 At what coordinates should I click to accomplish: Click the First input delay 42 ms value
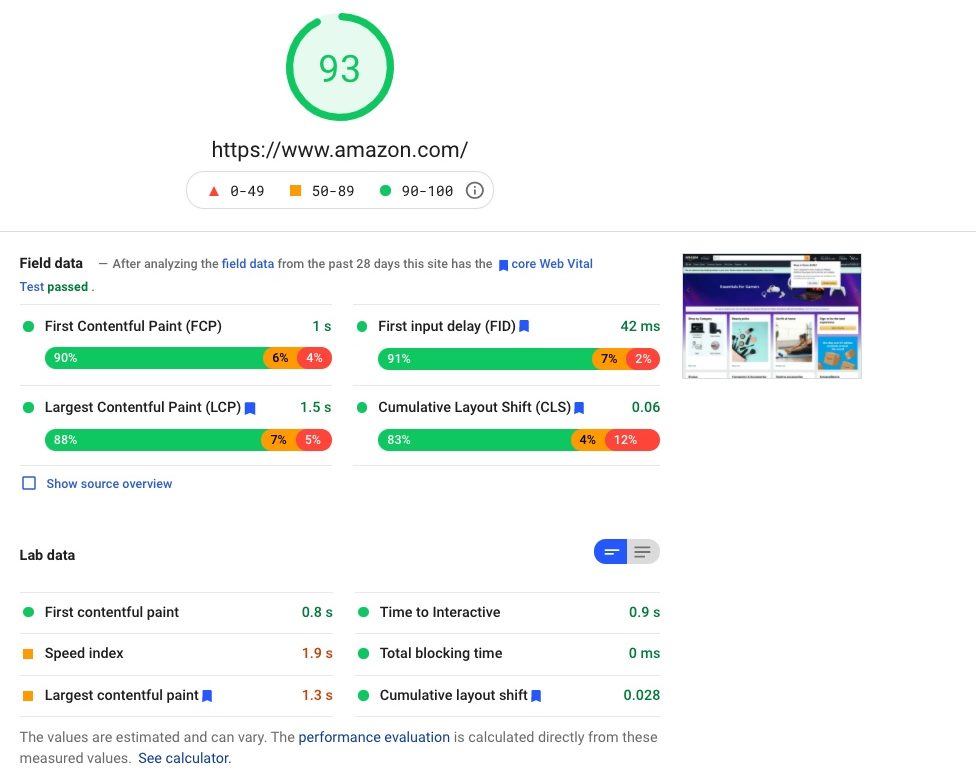coord(640,326)
